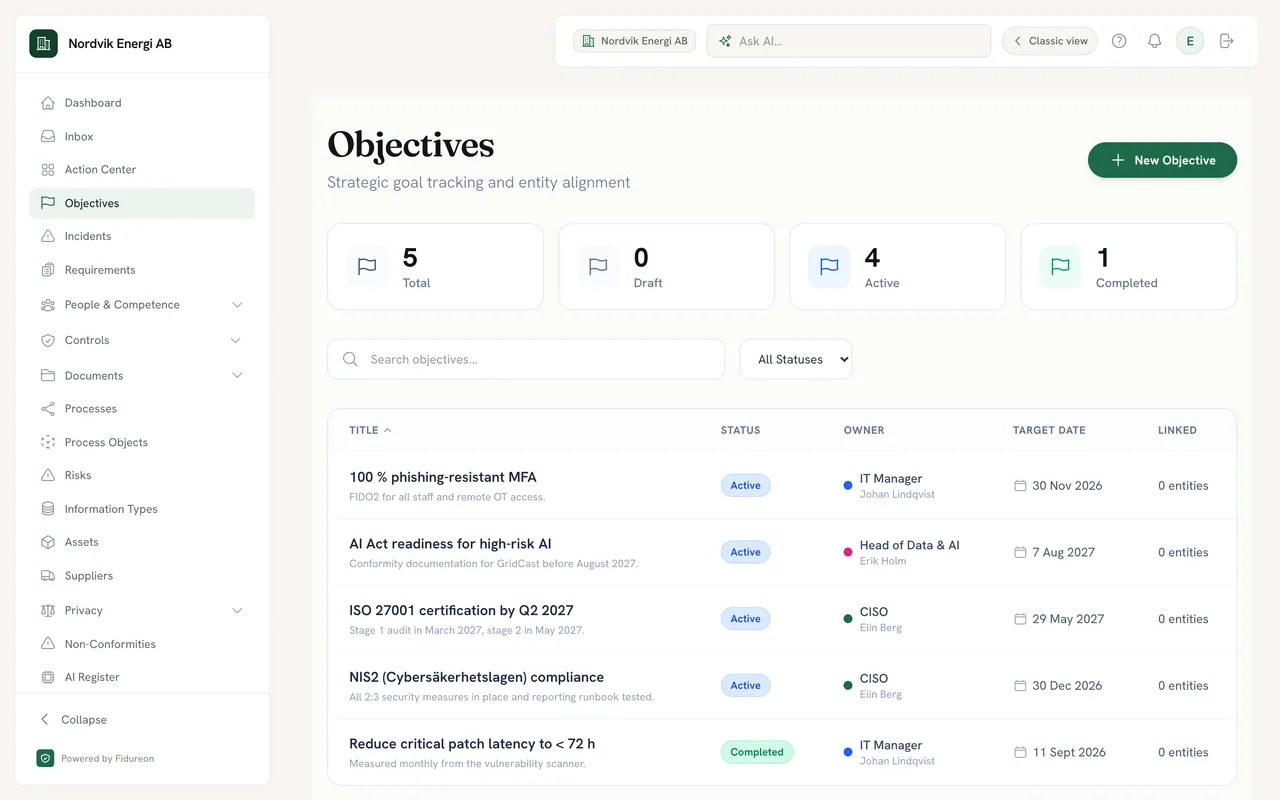Open NIS2 (Cybersäkerhetslagen) compliance objective
This screenshot has height=800, width=1280.
pos(476,677)
